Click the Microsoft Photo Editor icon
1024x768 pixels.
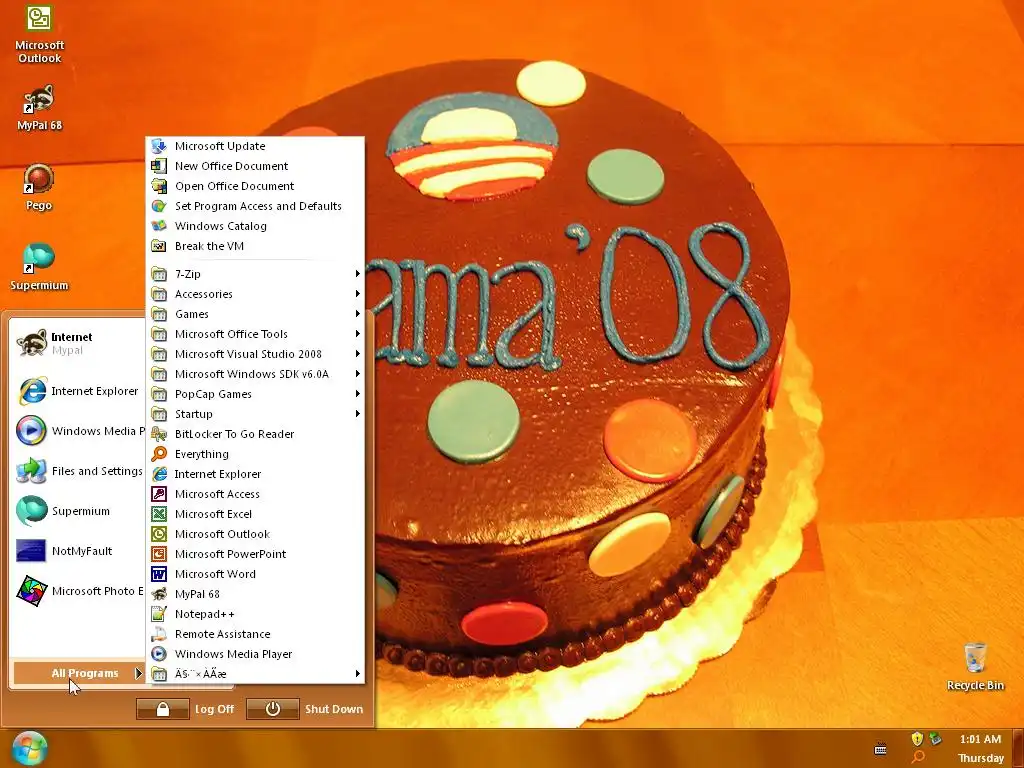[x=31, y=590]
